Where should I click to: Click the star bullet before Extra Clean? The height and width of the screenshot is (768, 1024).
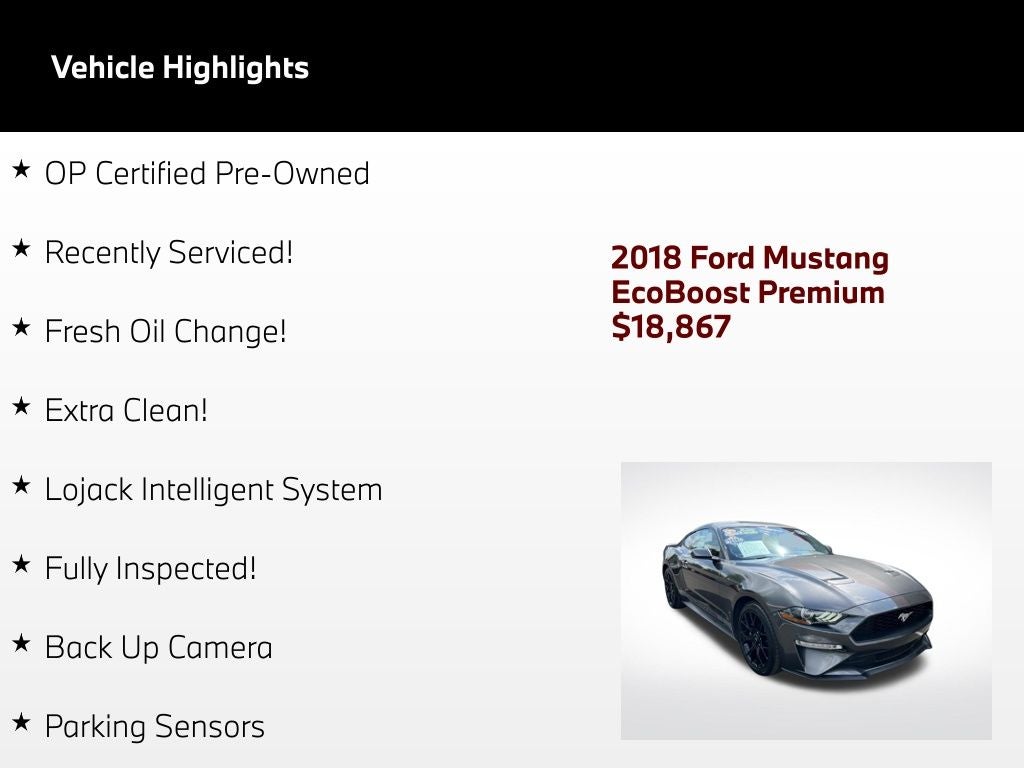(21, 407)
